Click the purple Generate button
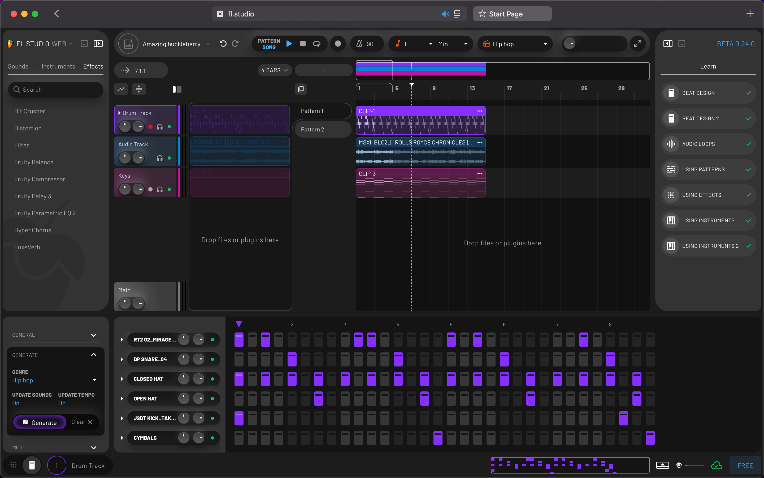Viewport: 764px width, 478px height. (39, 422)
